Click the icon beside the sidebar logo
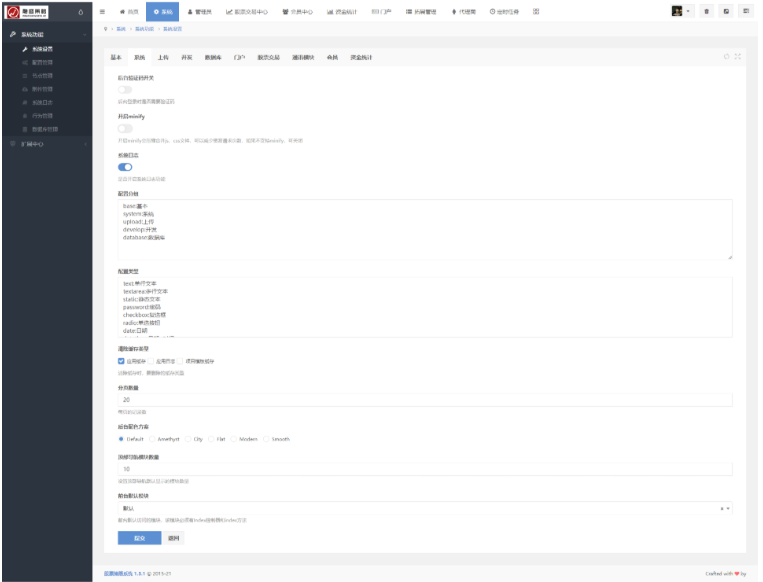The height and width of the screenshot is (582, 763). tap(80, 11)
